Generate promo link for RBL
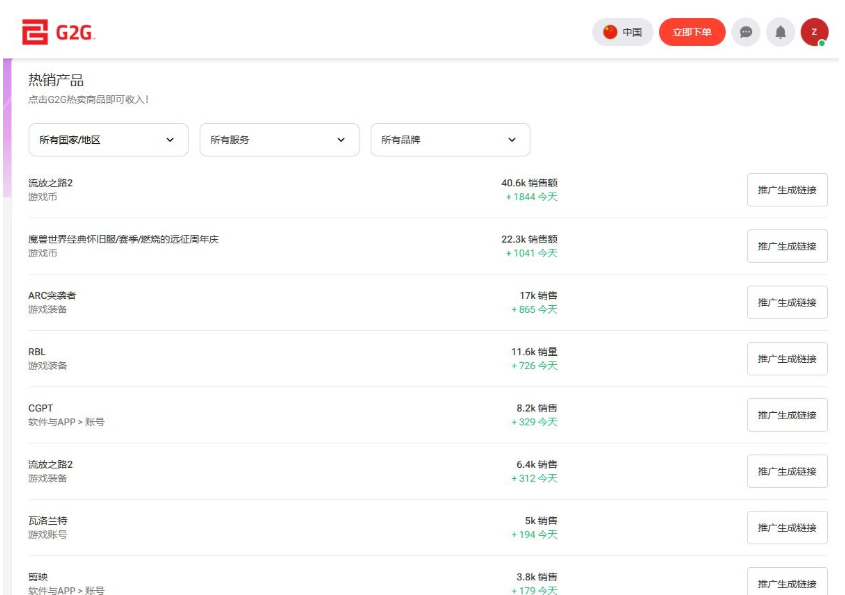Viewport: 845px width, 595px height. click(x=787, y=359)
